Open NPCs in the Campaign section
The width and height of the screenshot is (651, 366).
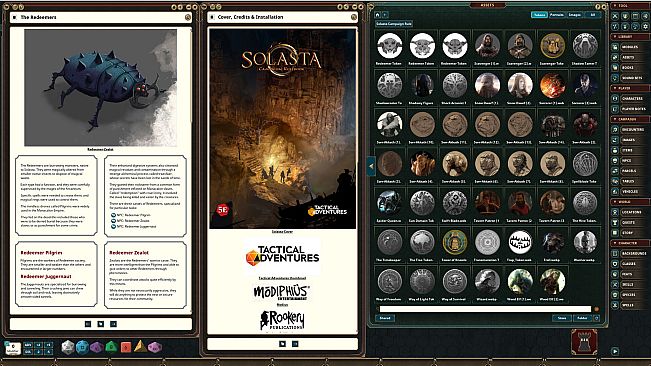pyautogui.click(x=629, y=161)
